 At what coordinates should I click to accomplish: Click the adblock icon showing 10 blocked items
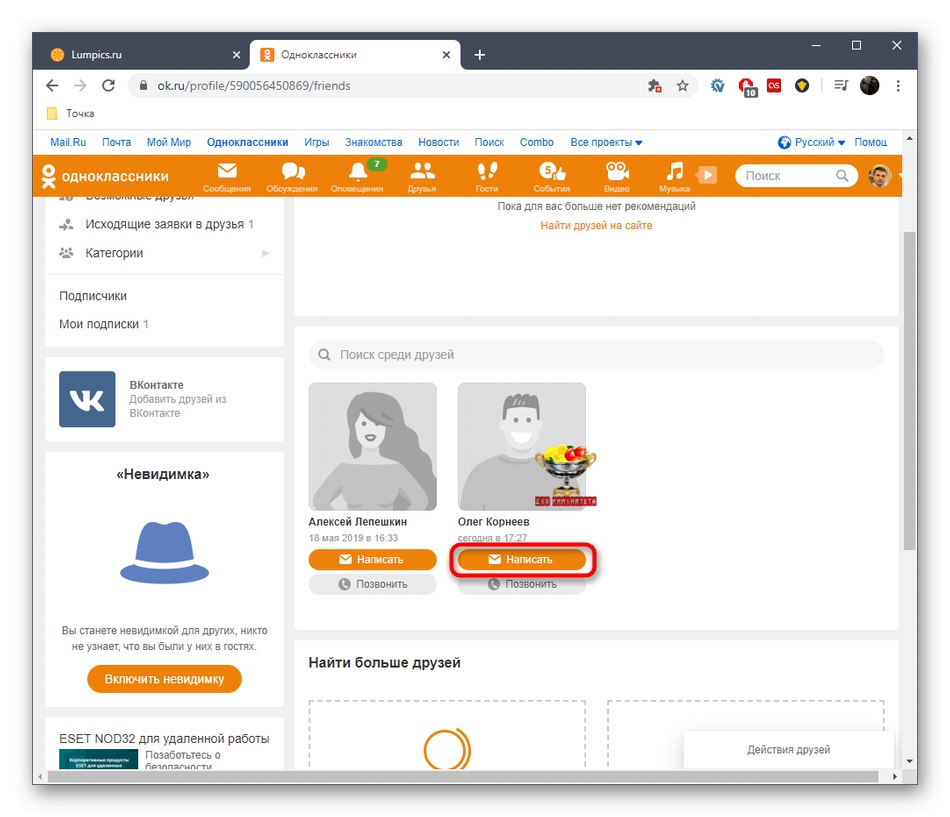(749, 86)
